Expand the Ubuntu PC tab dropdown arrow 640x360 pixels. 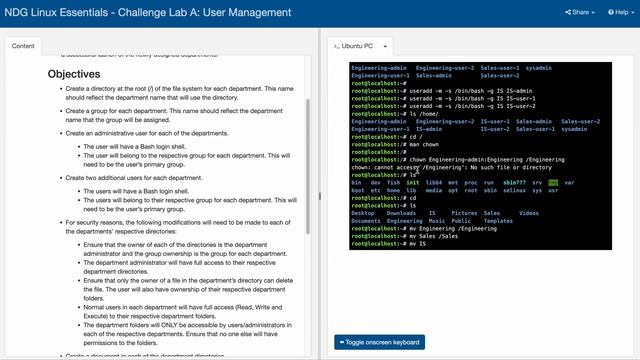pyautogui.click(x=385, y=47)
